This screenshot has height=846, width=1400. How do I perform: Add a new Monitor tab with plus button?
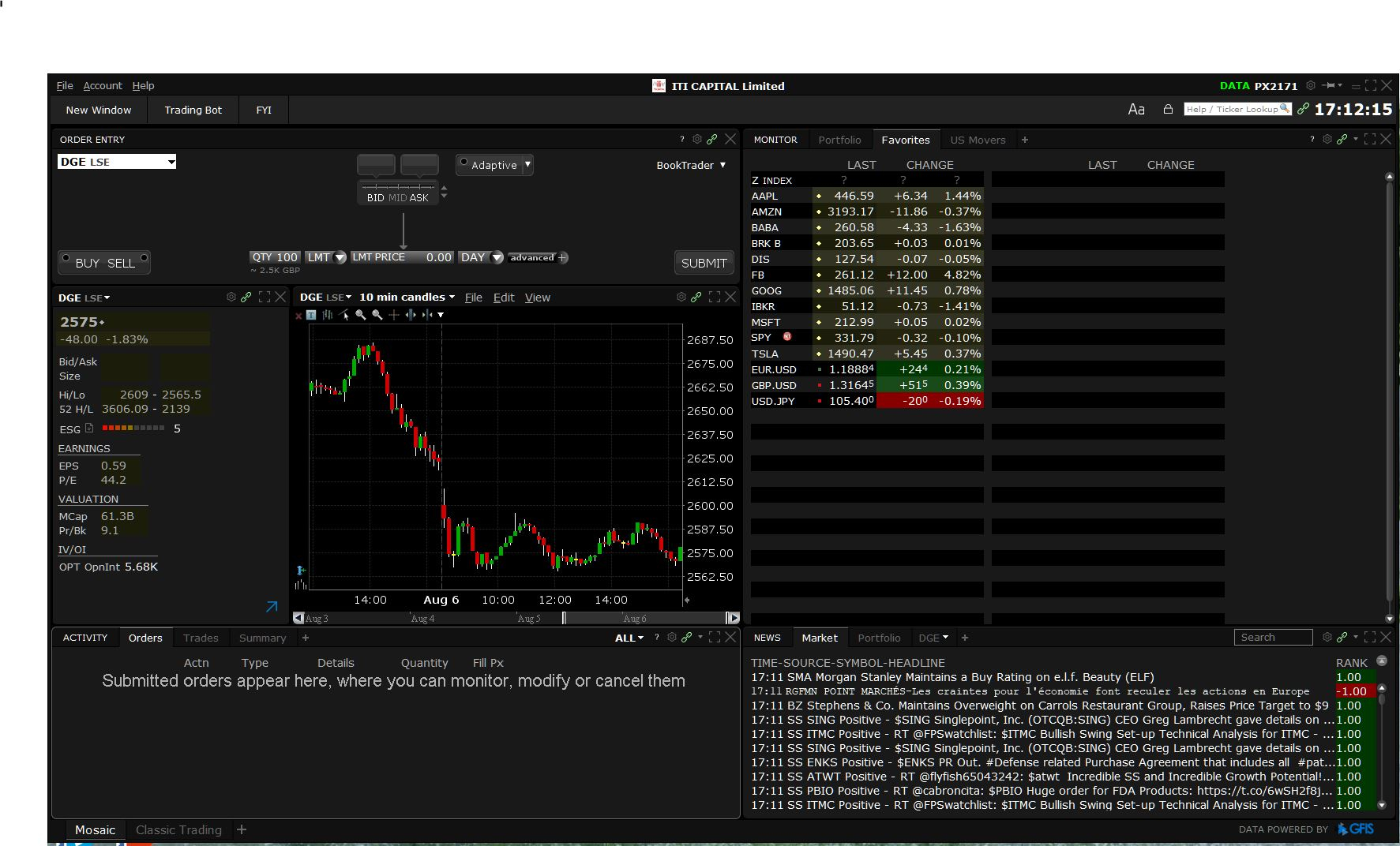1025,140
